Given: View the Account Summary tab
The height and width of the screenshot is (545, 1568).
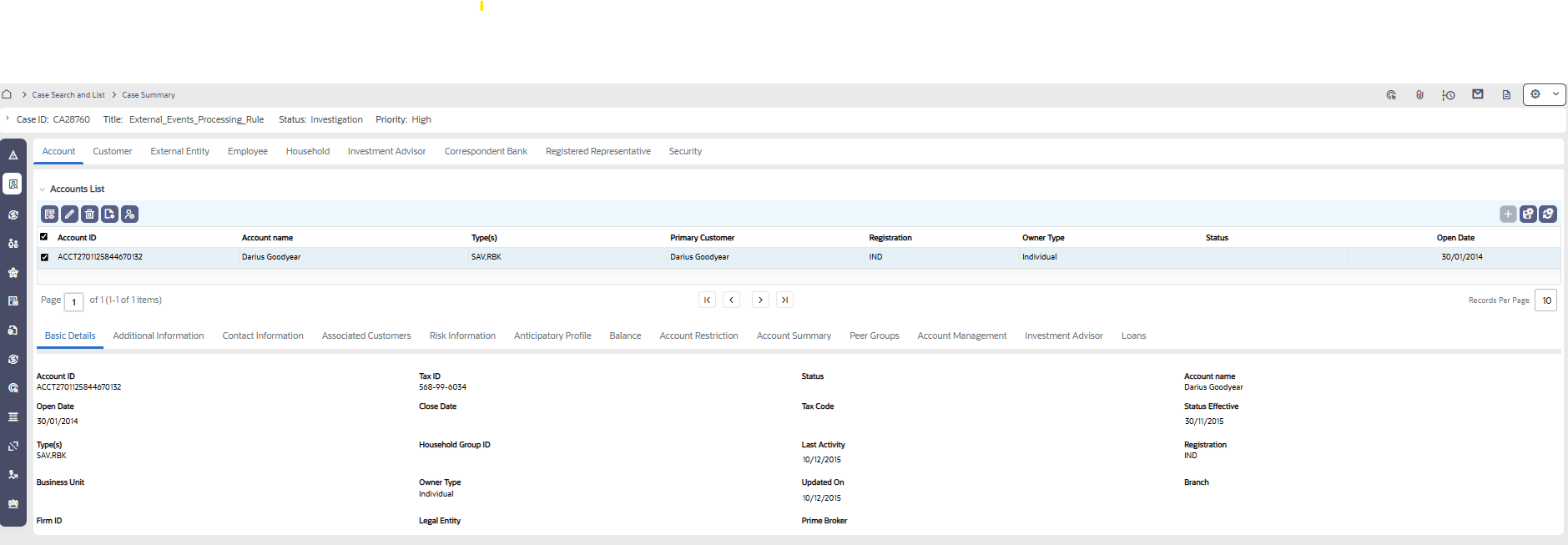Looking at the screenshot, I should click(x=794, y=336).
